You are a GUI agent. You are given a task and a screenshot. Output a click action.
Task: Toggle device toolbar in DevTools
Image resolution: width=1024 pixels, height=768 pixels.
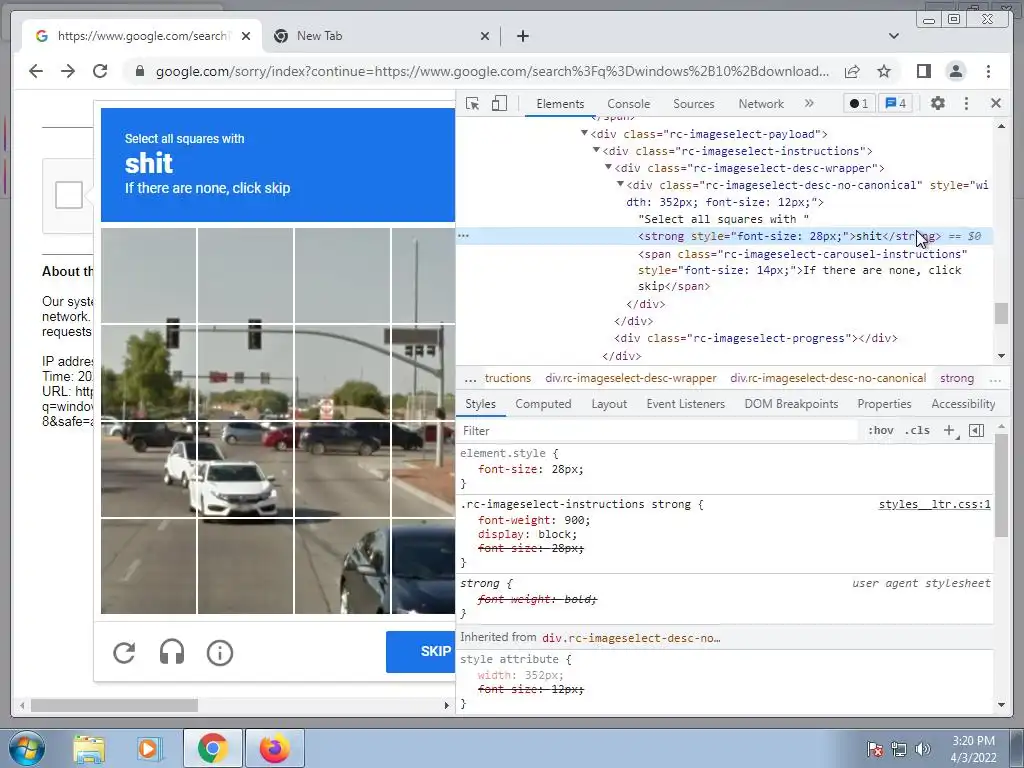[499, 103]
